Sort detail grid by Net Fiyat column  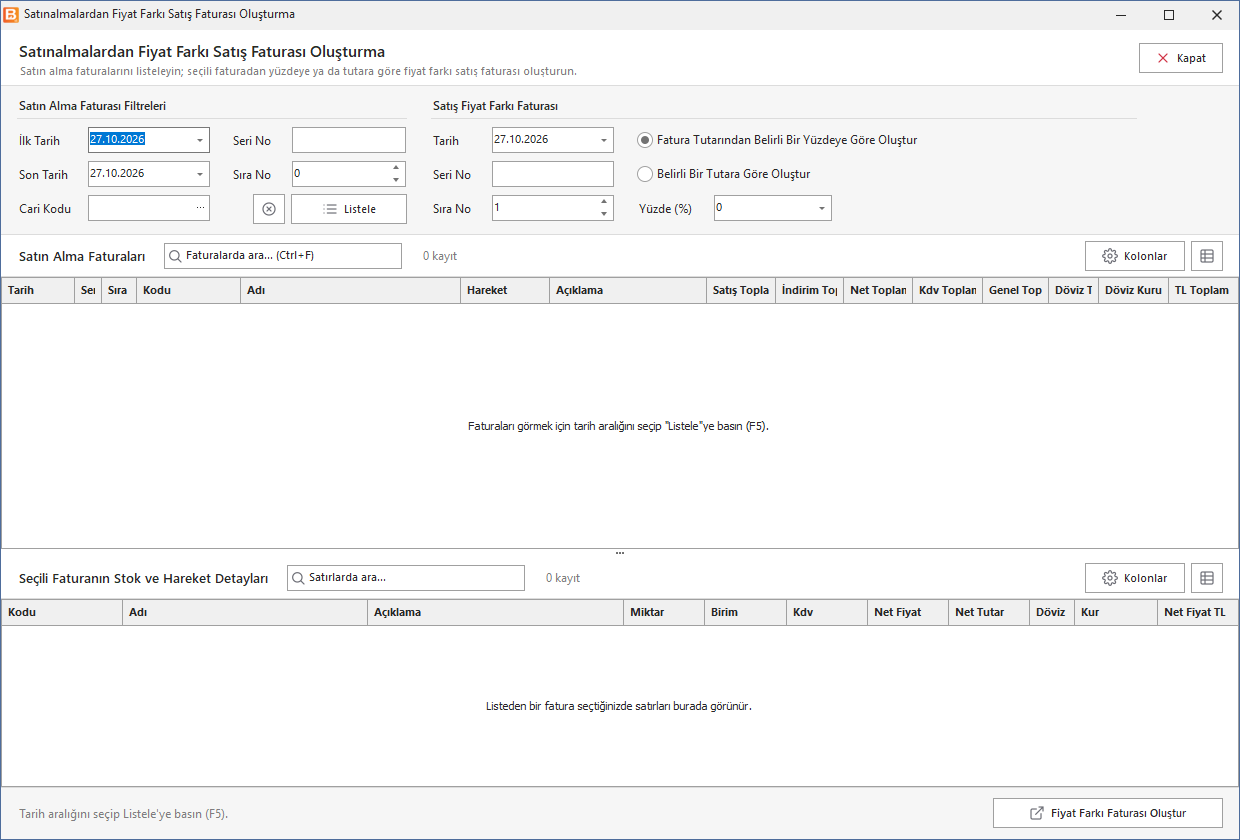pyautogui.click(x=908, y=612)
